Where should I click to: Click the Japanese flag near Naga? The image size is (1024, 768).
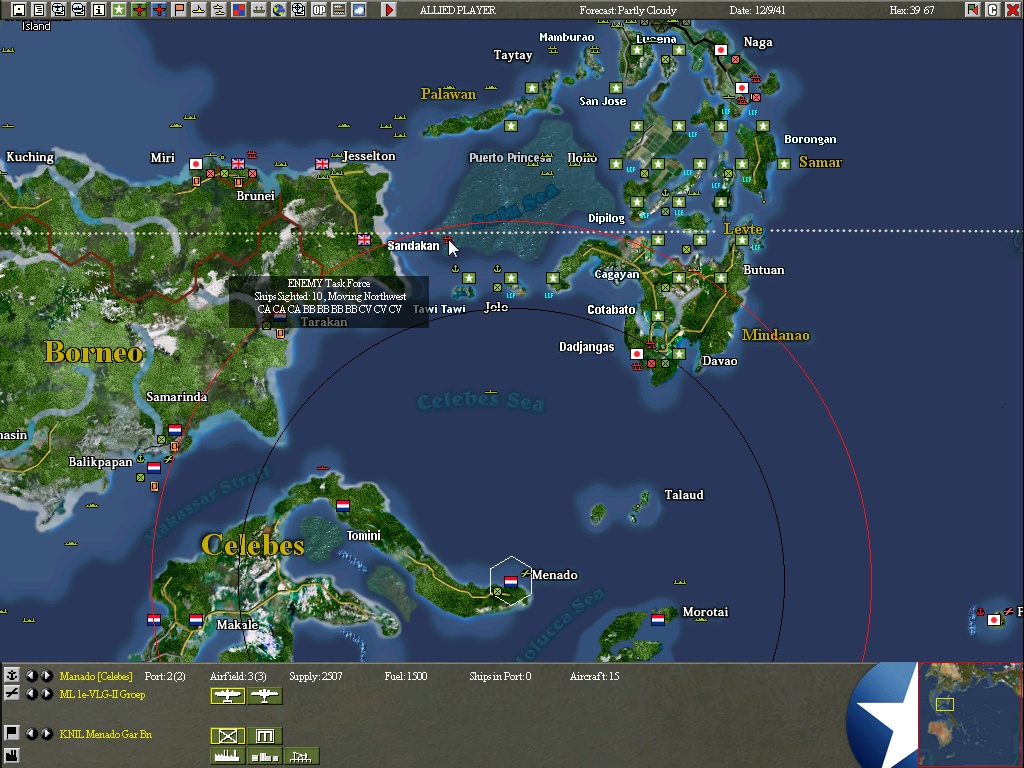(721, 50)
